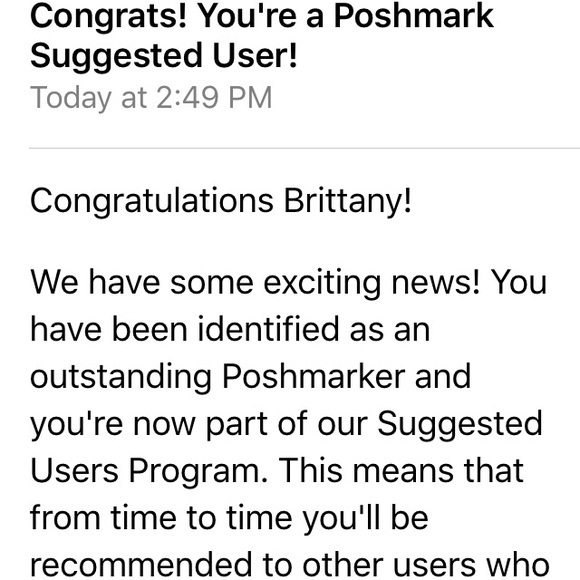Click the words 'you'll be' in the body
Viewport: 580px width, 580px height.
365,519
